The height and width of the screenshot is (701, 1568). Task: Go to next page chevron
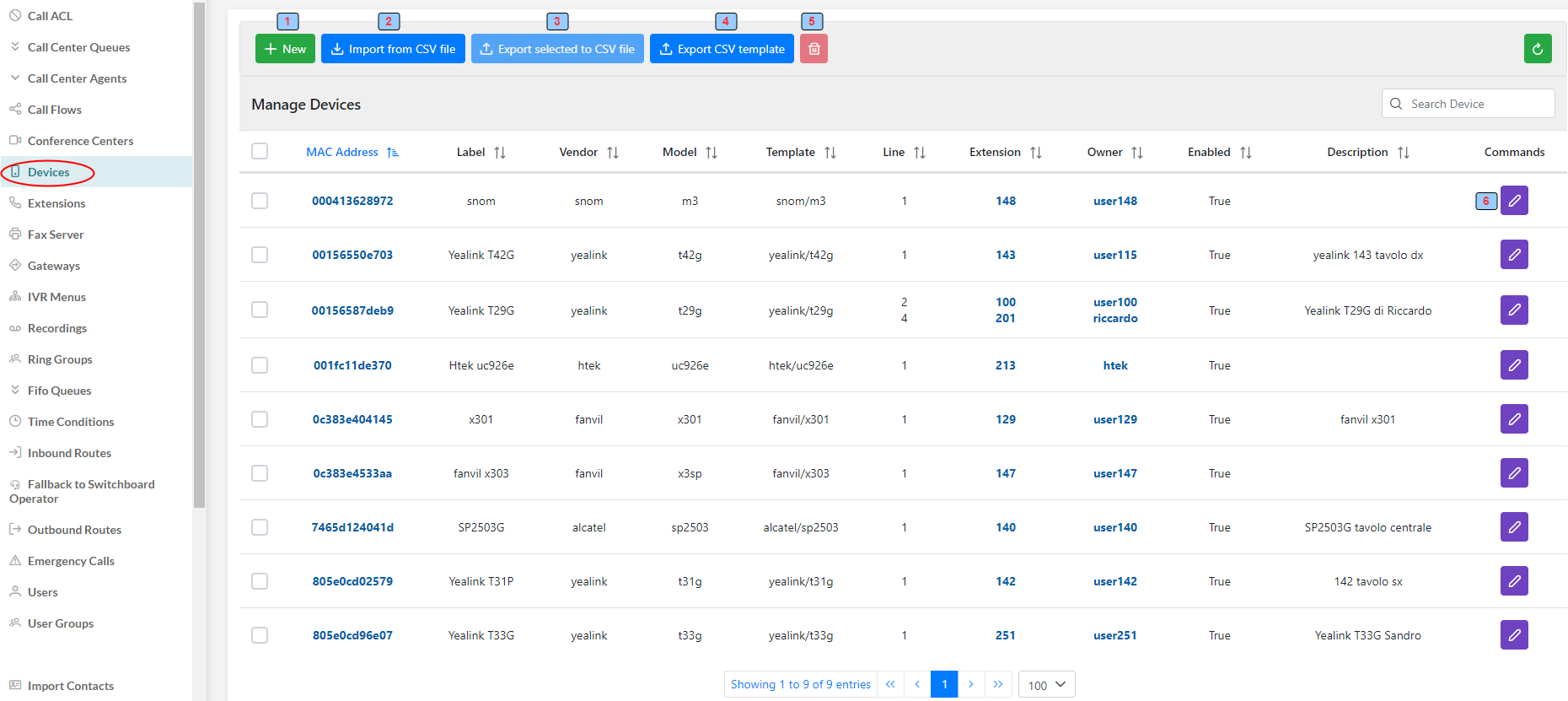click(x=971, y=684)
